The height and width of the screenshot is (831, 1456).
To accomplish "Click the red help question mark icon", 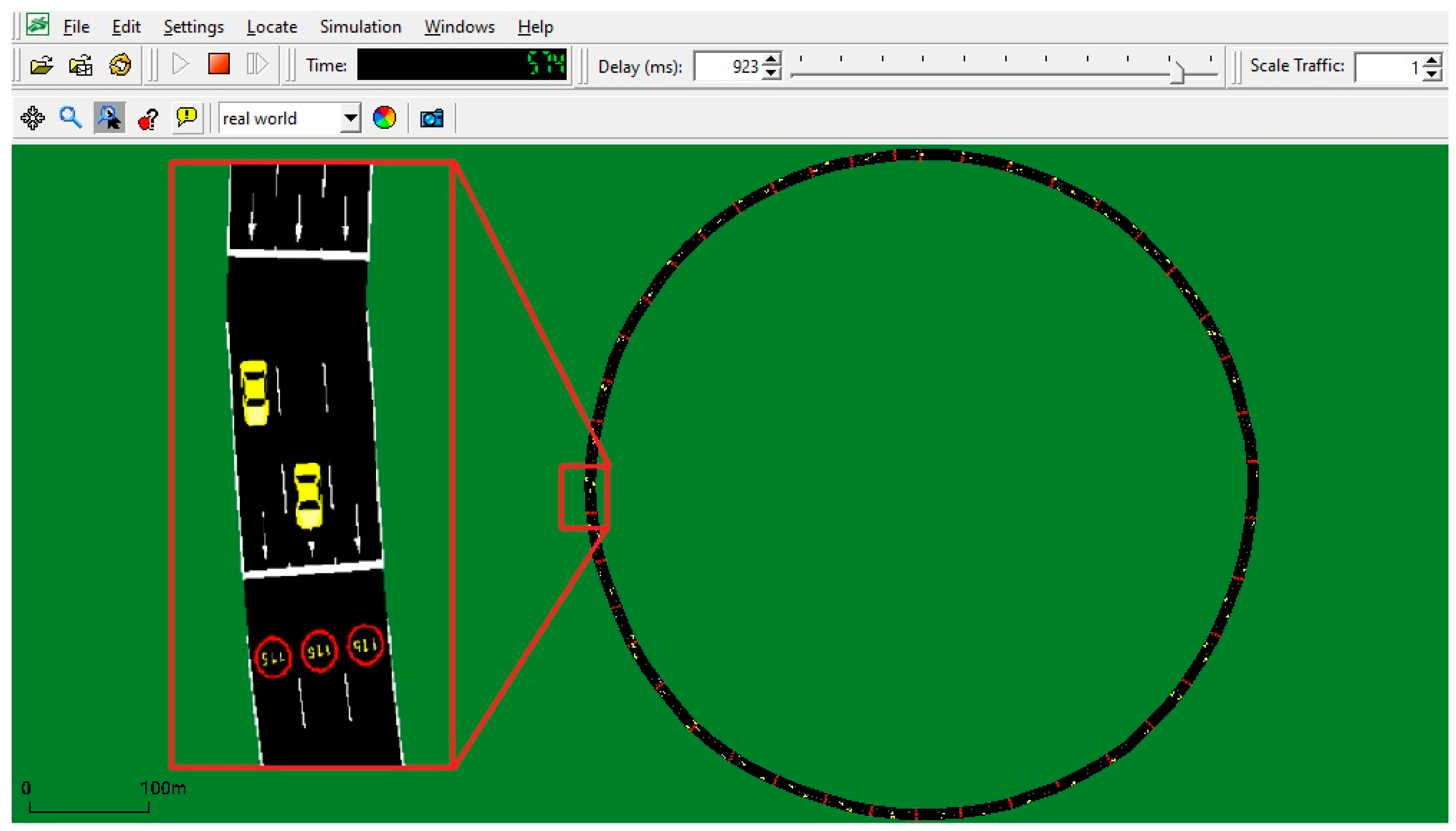I will (x=148, y=118).
